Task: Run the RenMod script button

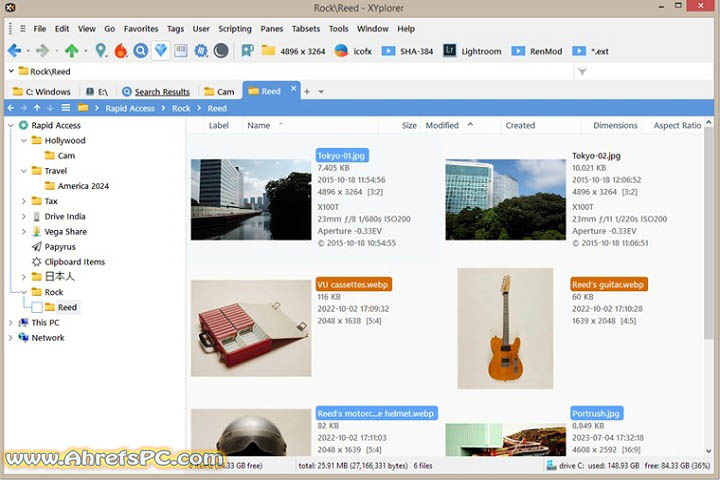Action: coord(537,51)
